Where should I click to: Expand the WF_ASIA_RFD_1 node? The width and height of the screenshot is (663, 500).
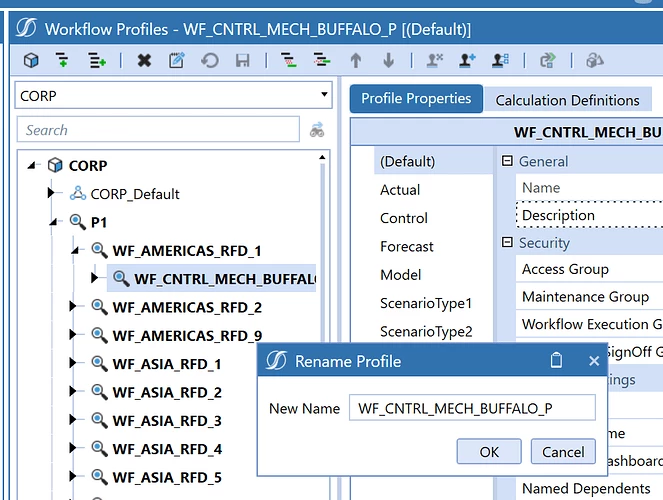72,363
